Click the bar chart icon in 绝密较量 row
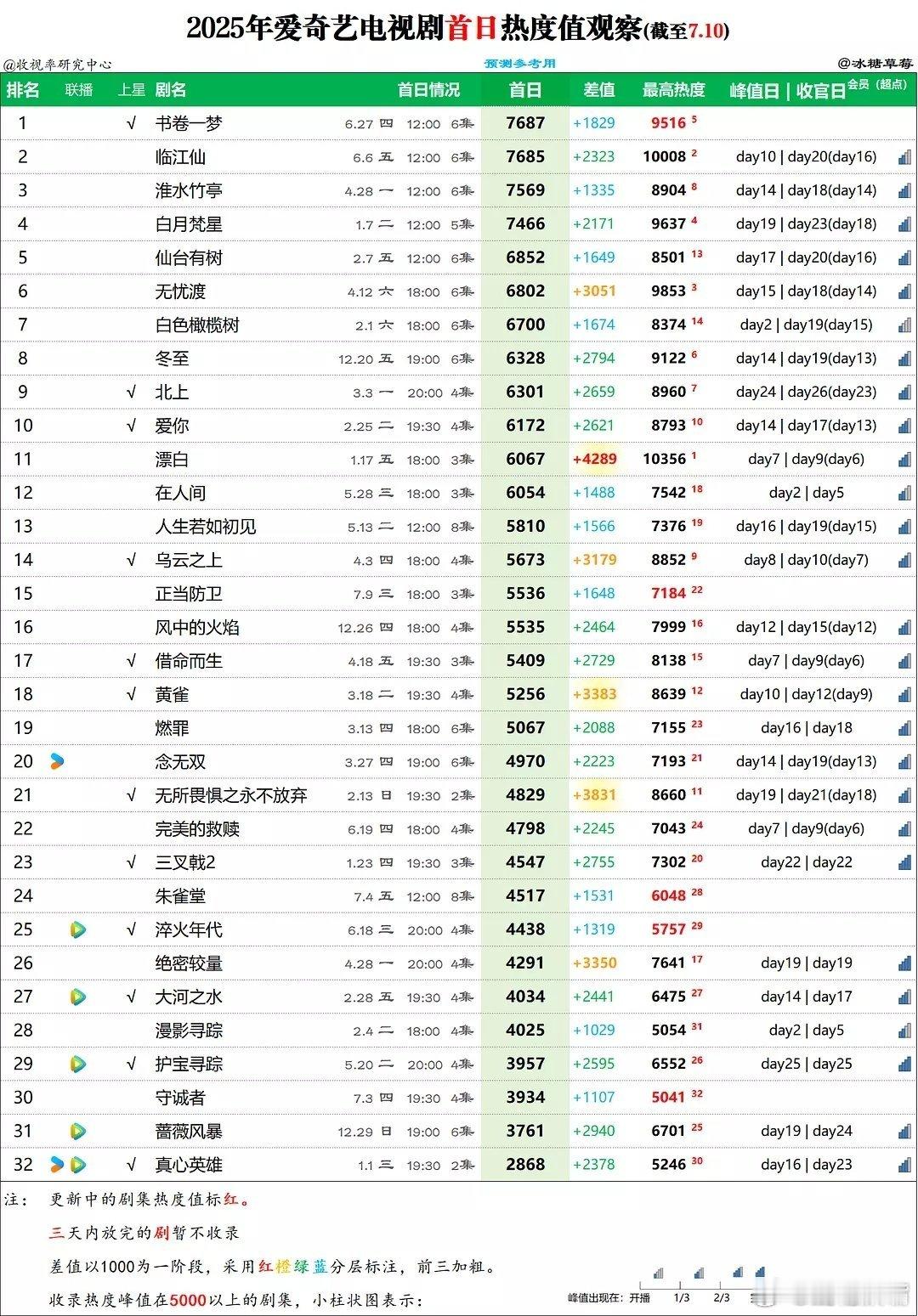 click(904, 963)
